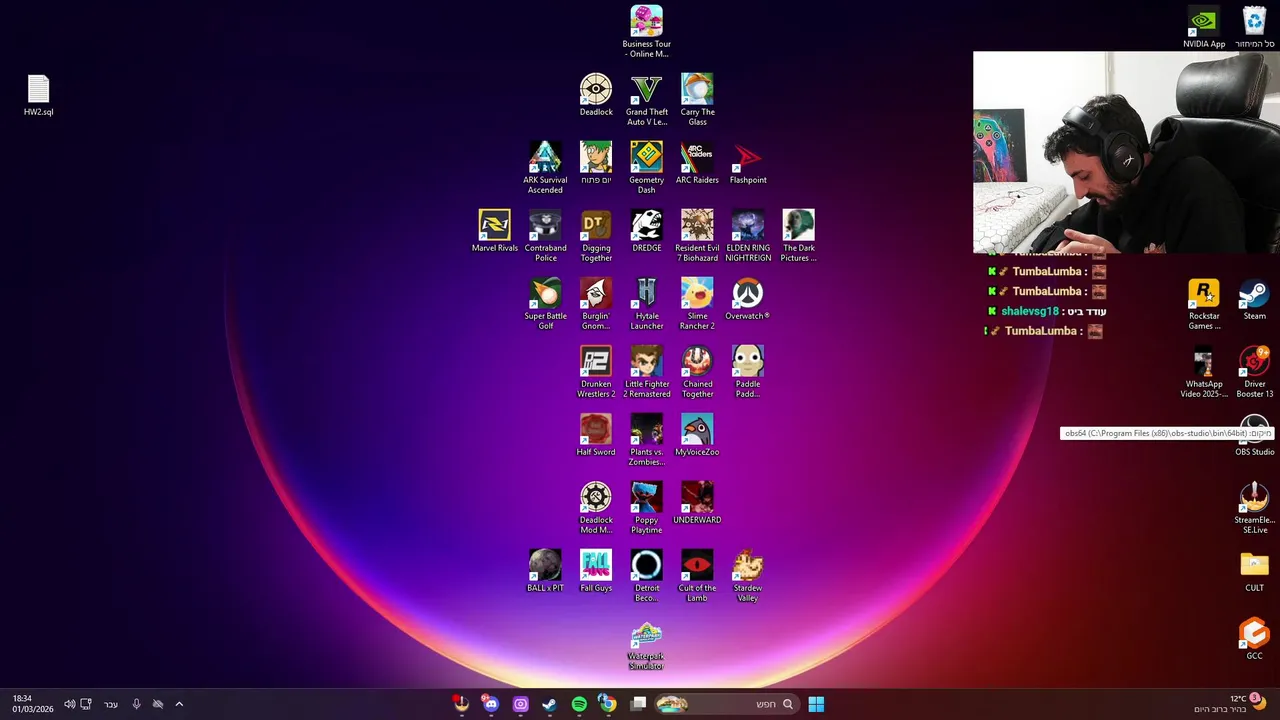Select the Fall Guys icon
The image size is (1280, 720).
[x=596, y=571]
